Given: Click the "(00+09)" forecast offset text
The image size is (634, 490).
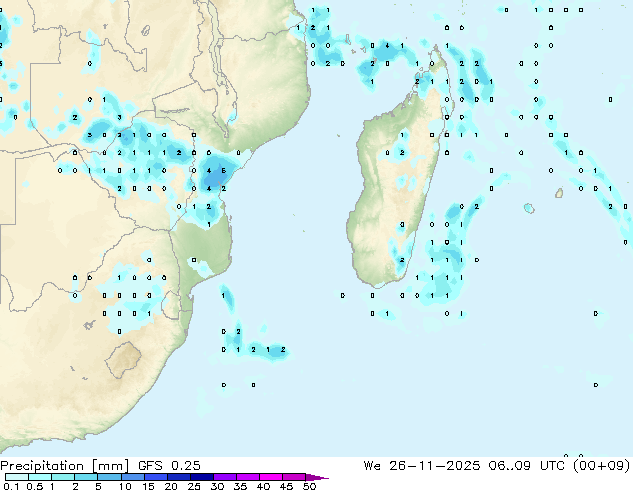Looking at the screenshot, I should [x=601, y=466].
